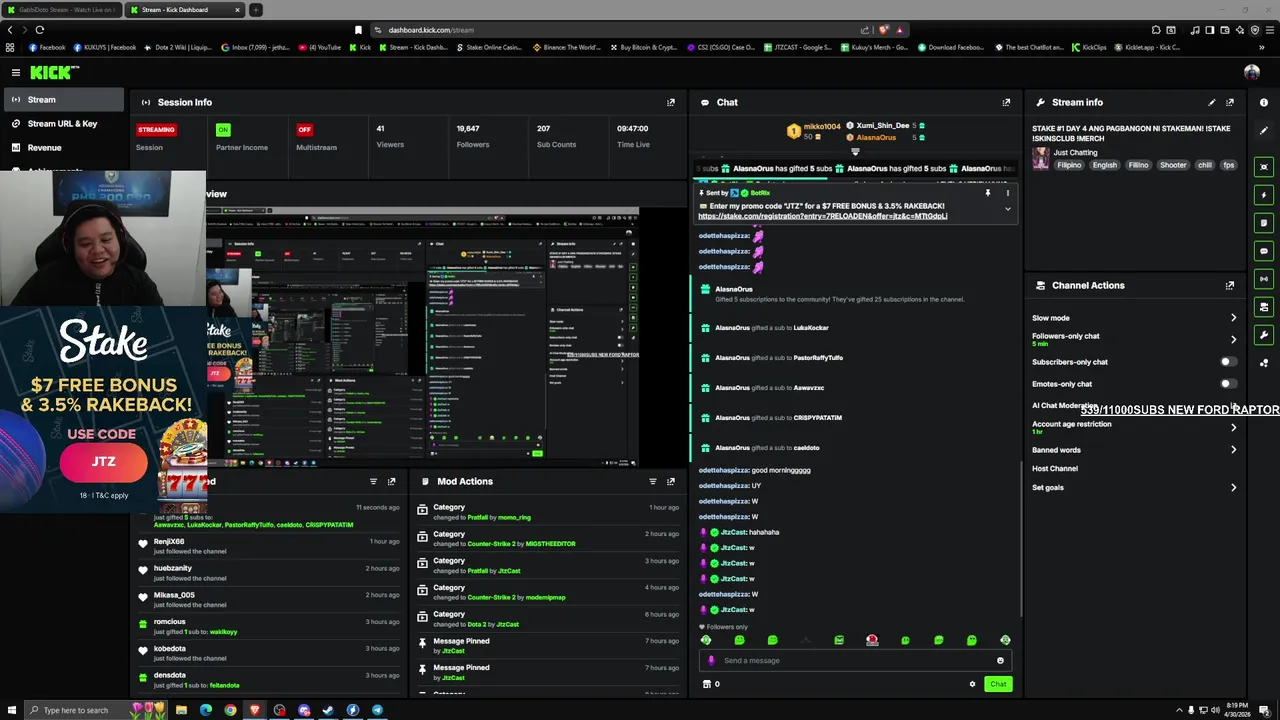Open Telegram from the taskbar
Screen dimensions: 1280x720
click(377, 710)
